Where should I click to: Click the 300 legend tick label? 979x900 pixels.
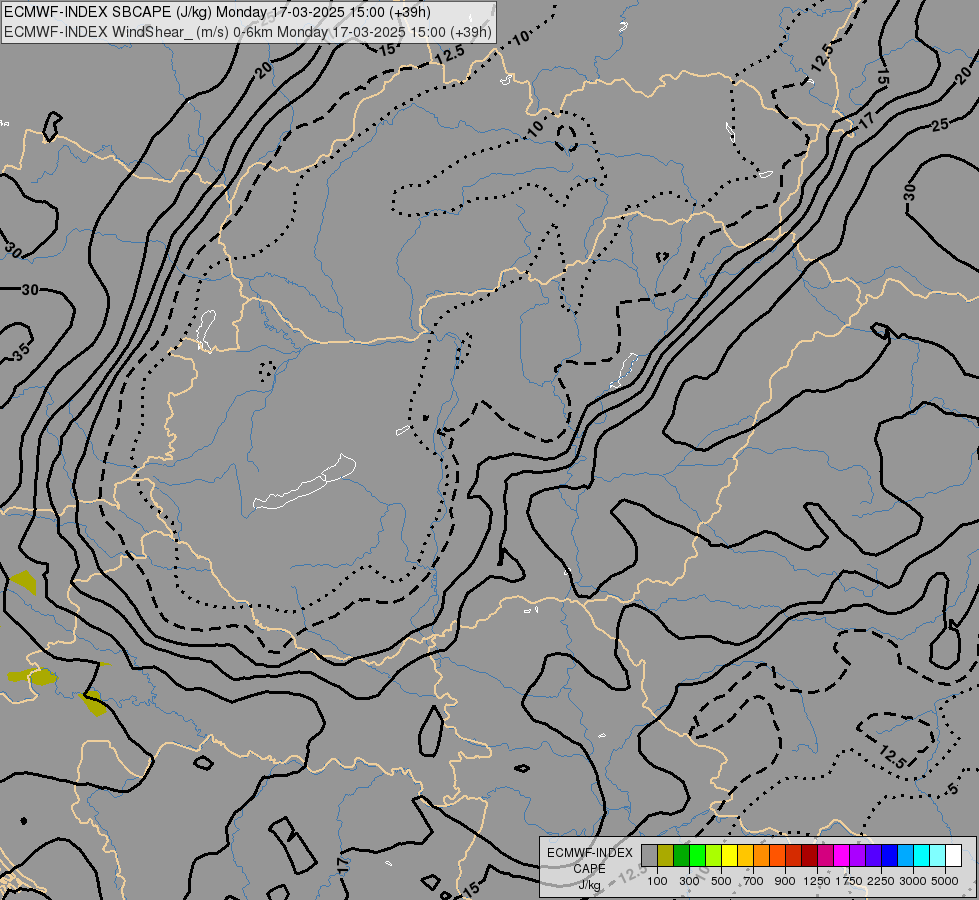(689, 881)
